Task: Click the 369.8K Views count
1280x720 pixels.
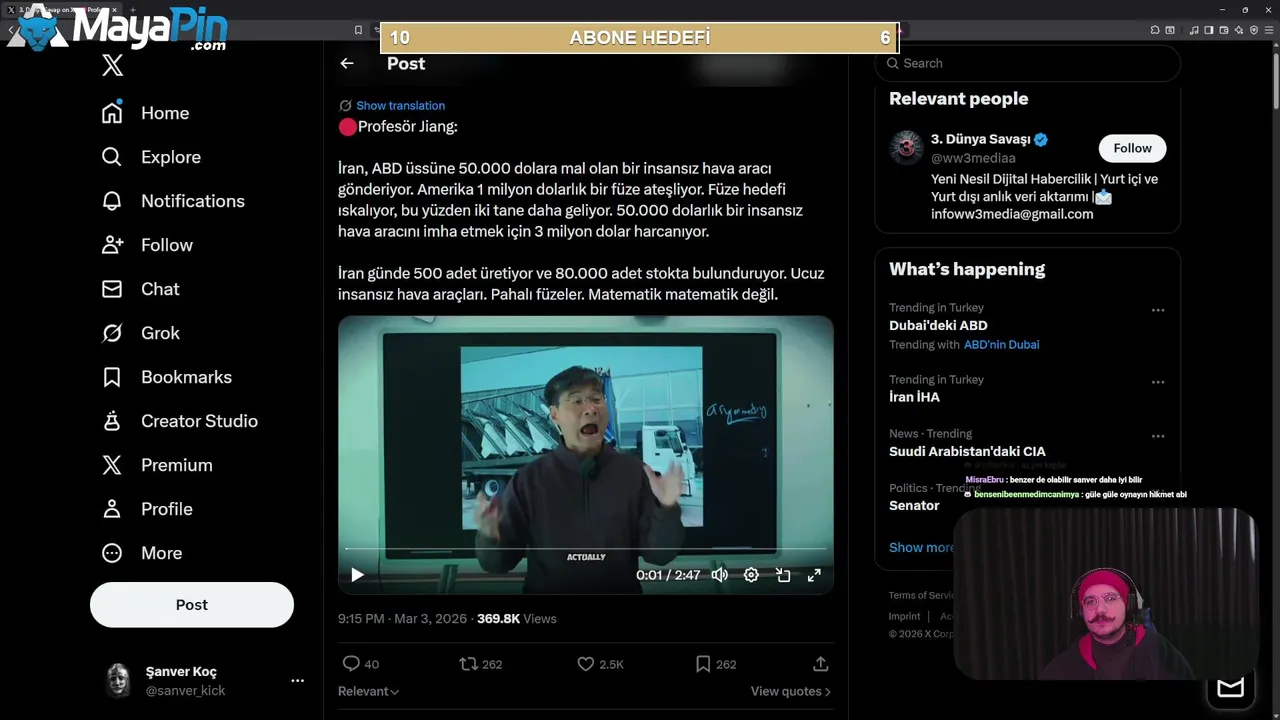Action: click(x=516, y=619)
